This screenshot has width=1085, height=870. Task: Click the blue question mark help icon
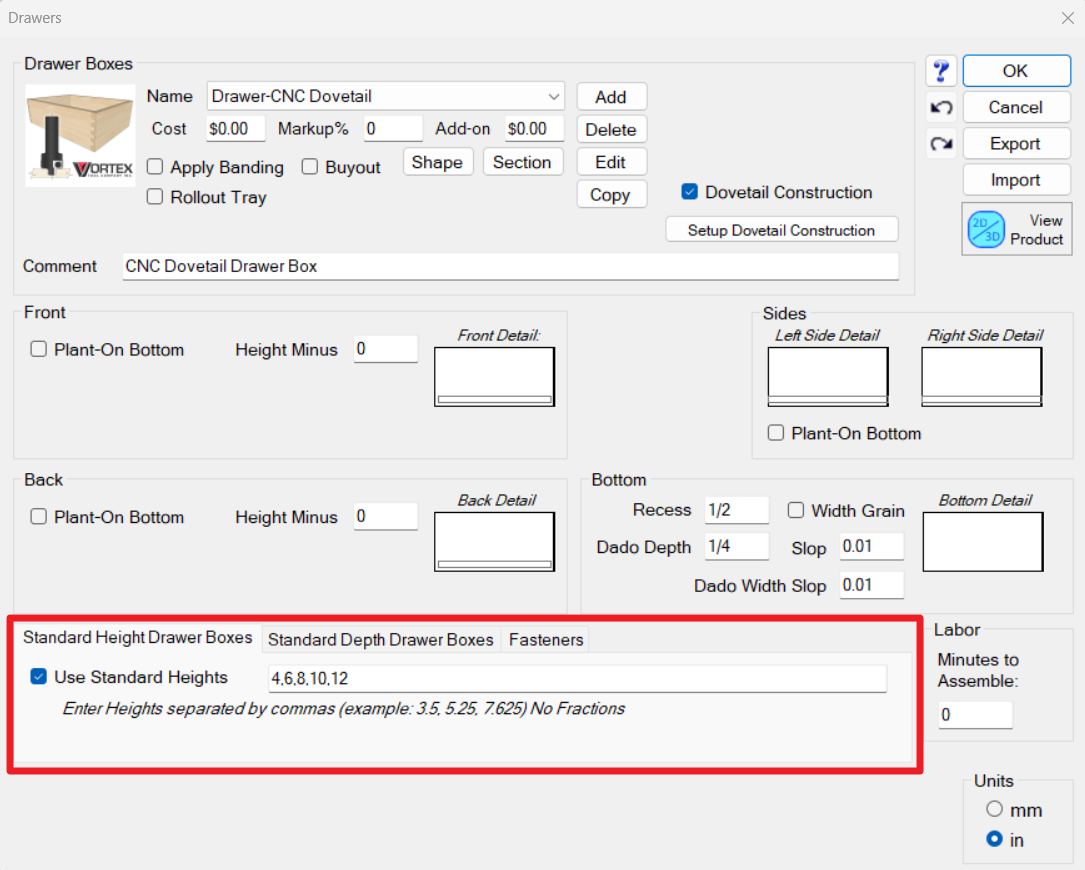(x=940, y=71)
